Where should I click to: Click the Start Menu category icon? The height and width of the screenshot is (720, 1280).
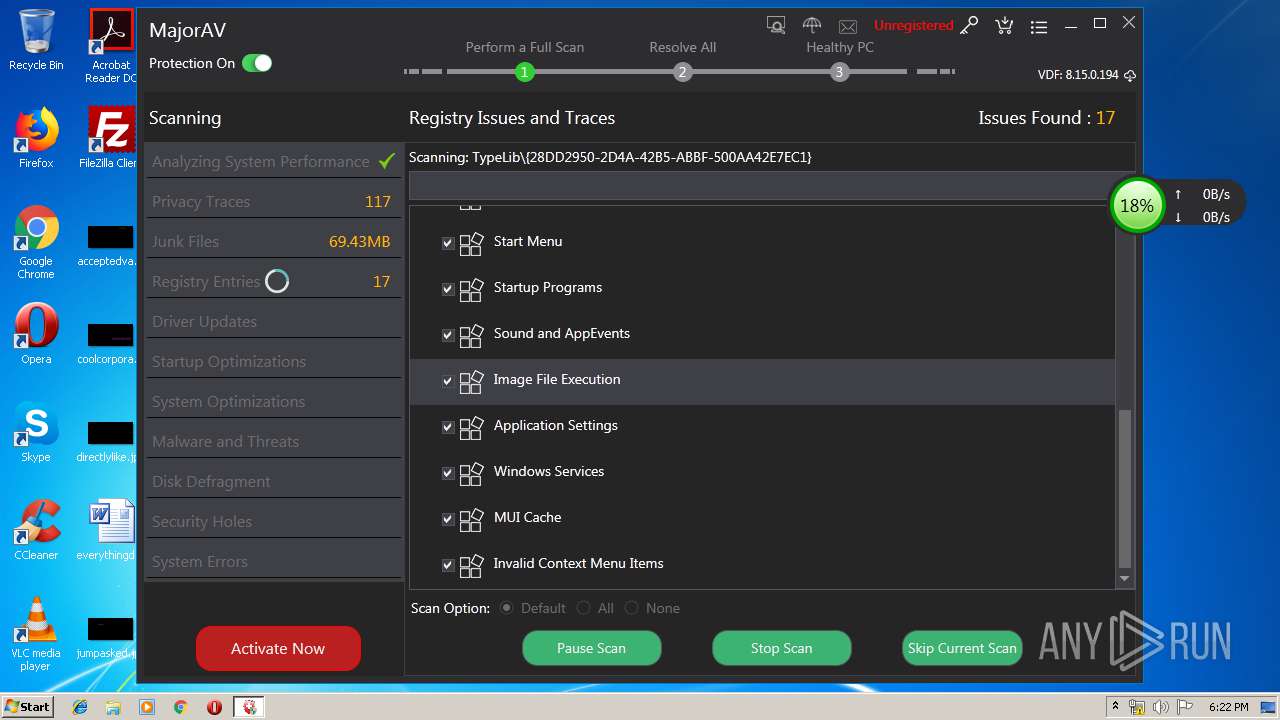point(471,243)
